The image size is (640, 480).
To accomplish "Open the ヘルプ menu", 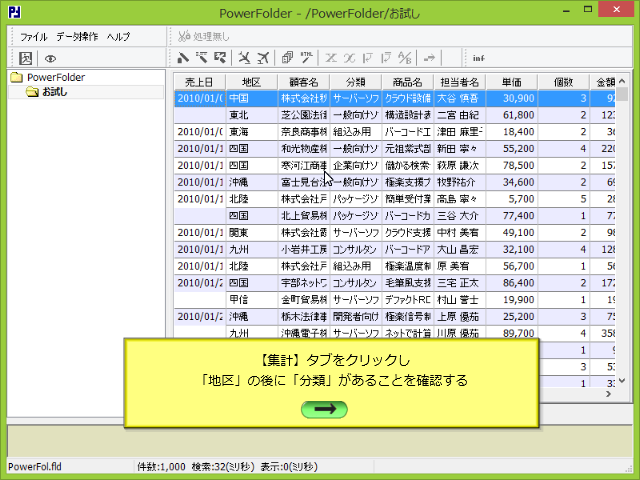I will point(118,37).
